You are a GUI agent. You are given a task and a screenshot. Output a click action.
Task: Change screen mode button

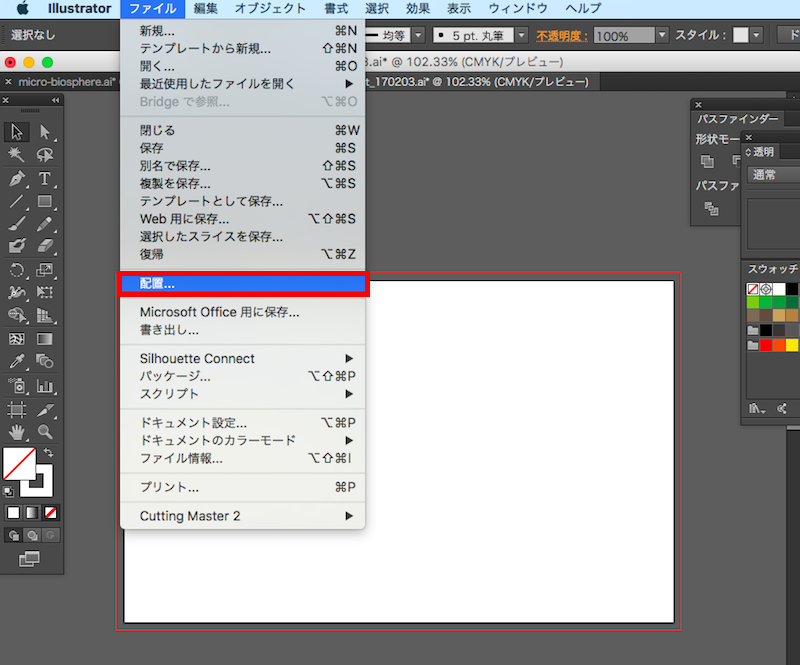coord(29,559)
